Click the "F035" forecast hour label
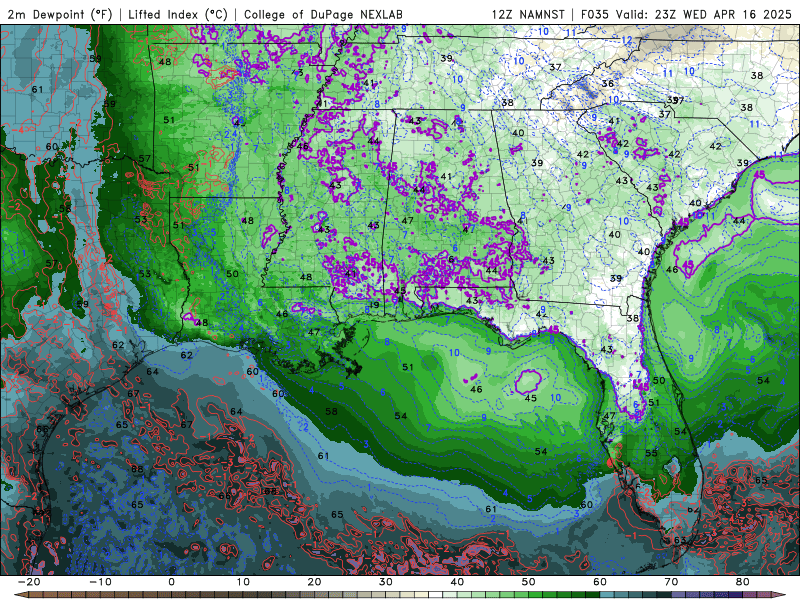This screenshot has height=600, width=800. [x=595, y=14]
